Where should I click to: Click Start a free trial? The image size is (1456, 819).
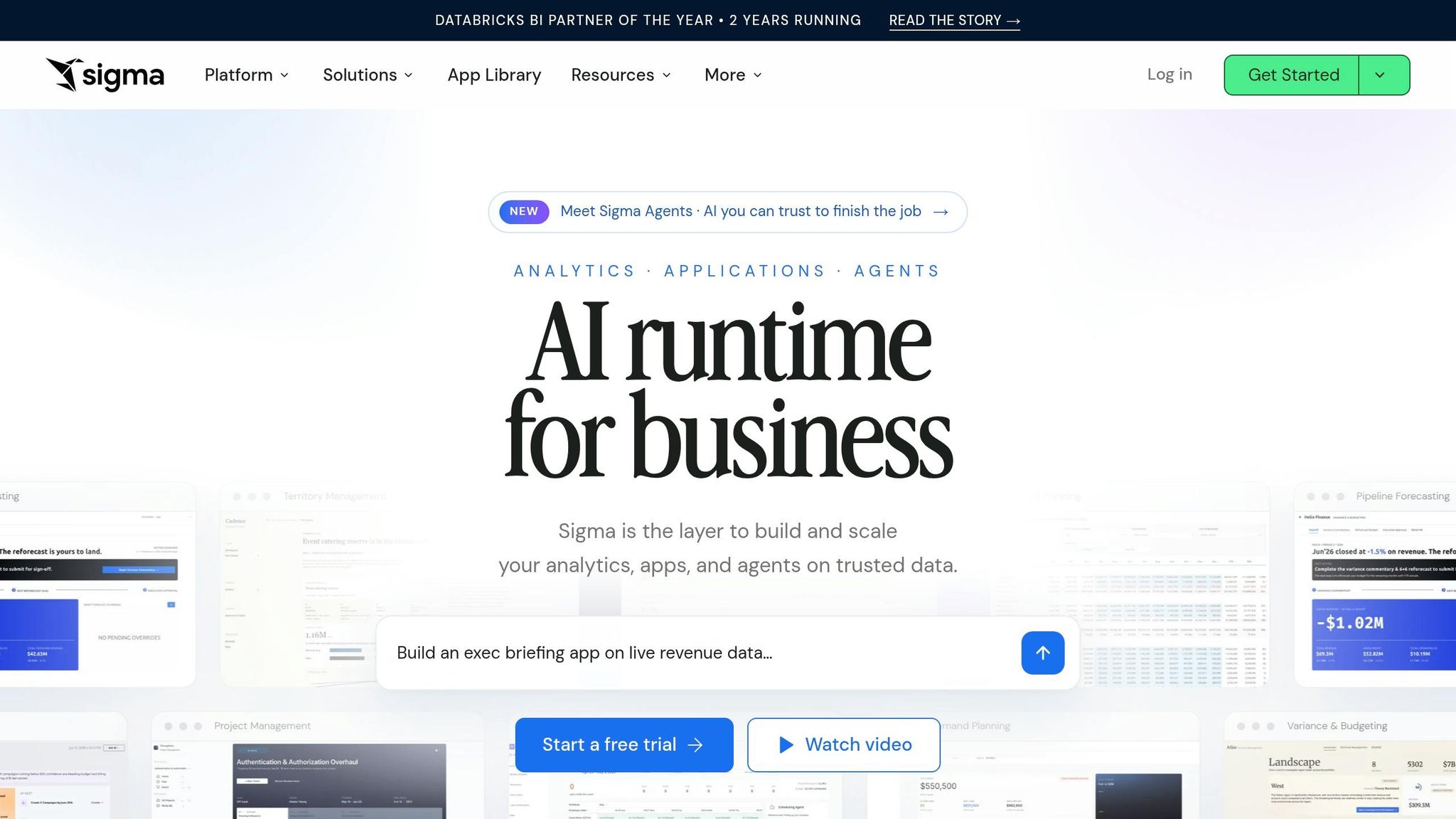(x=624, y=744)
